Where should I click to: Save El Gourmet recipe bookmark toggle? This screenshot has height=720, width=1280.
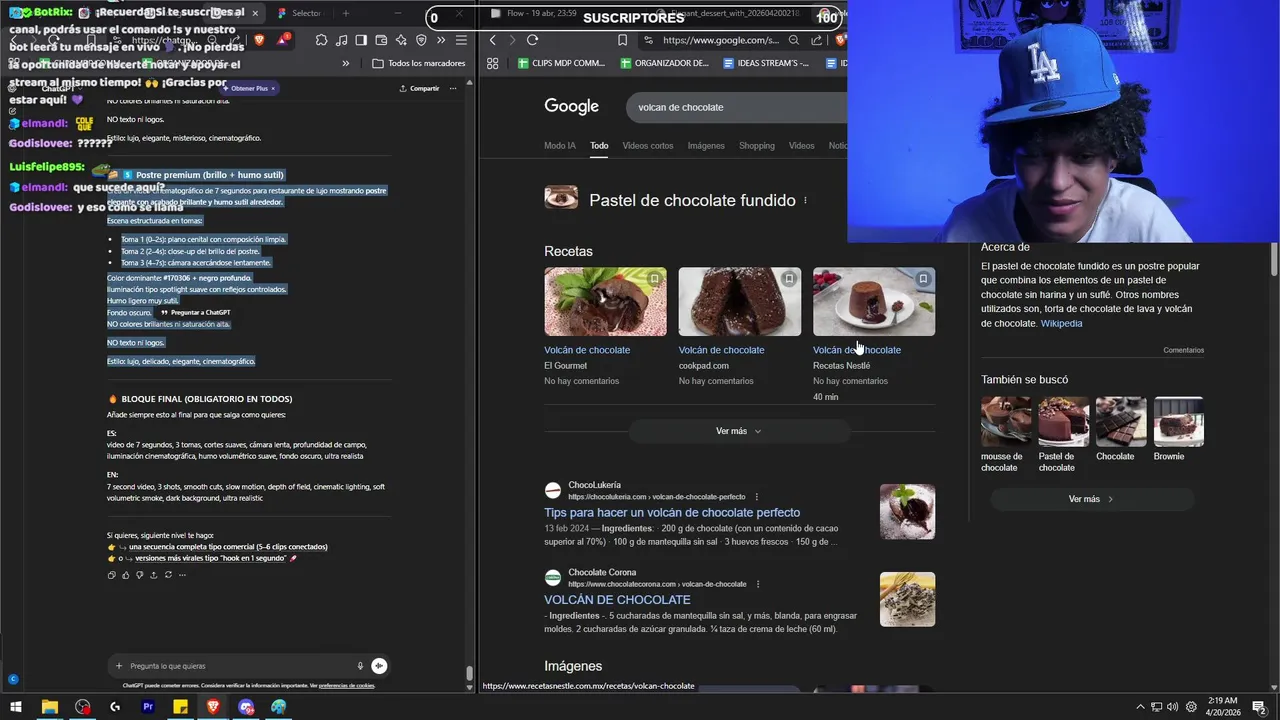[x=655, y=279]
